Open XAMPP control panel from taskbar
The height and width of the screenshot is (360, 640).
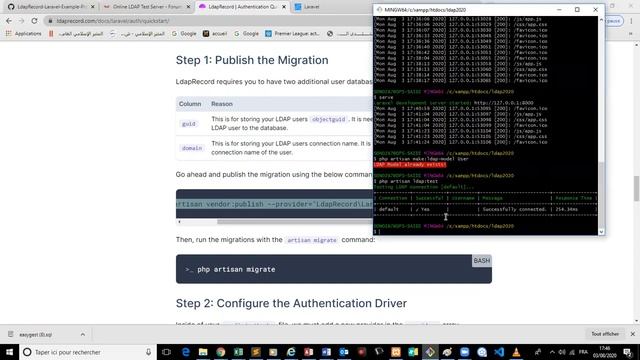click(x=396, y=352)
